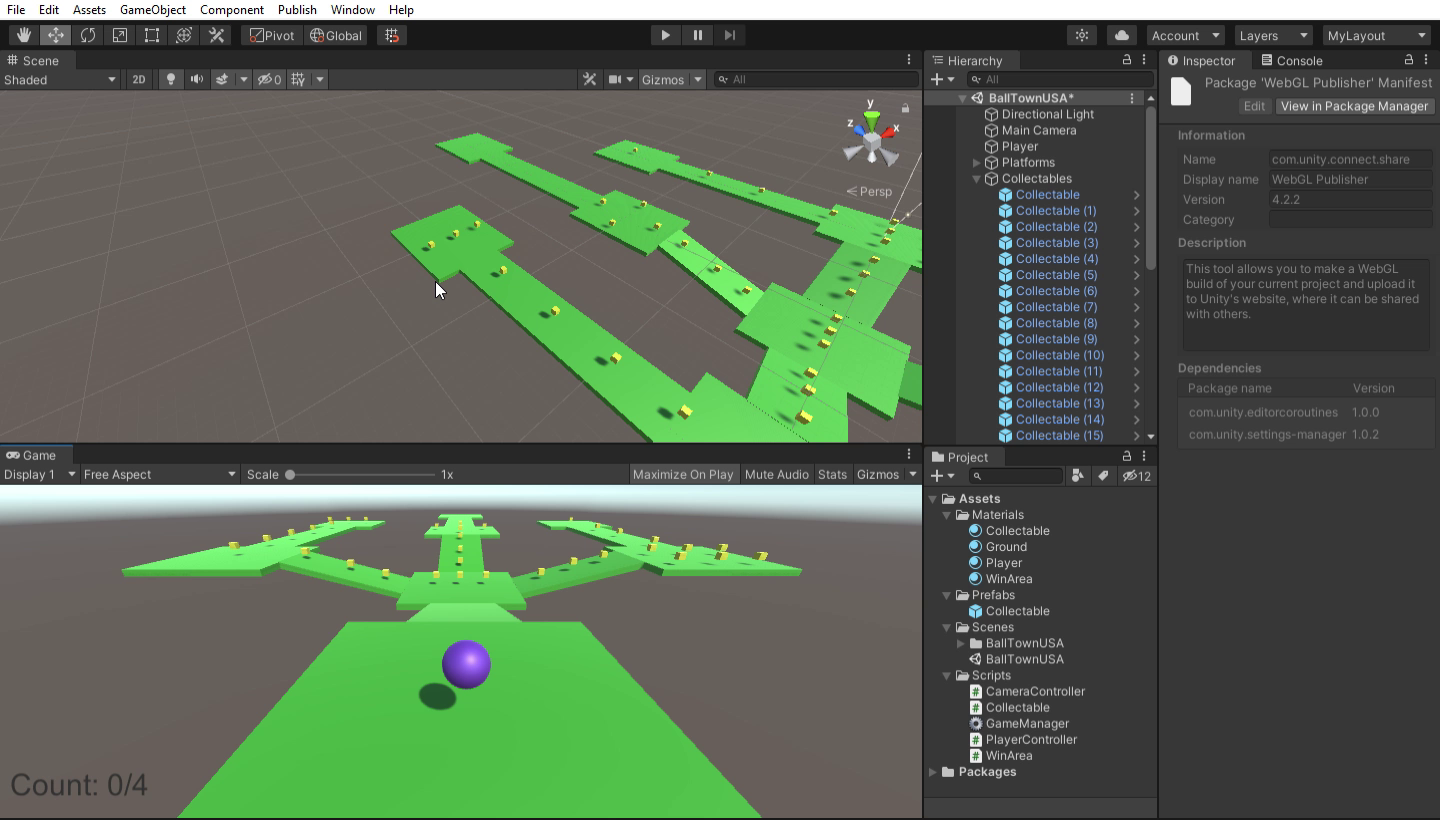Screen dimensions: 1440x820
Task: Open the GameObject menu
Action: (x=151, y=10)
